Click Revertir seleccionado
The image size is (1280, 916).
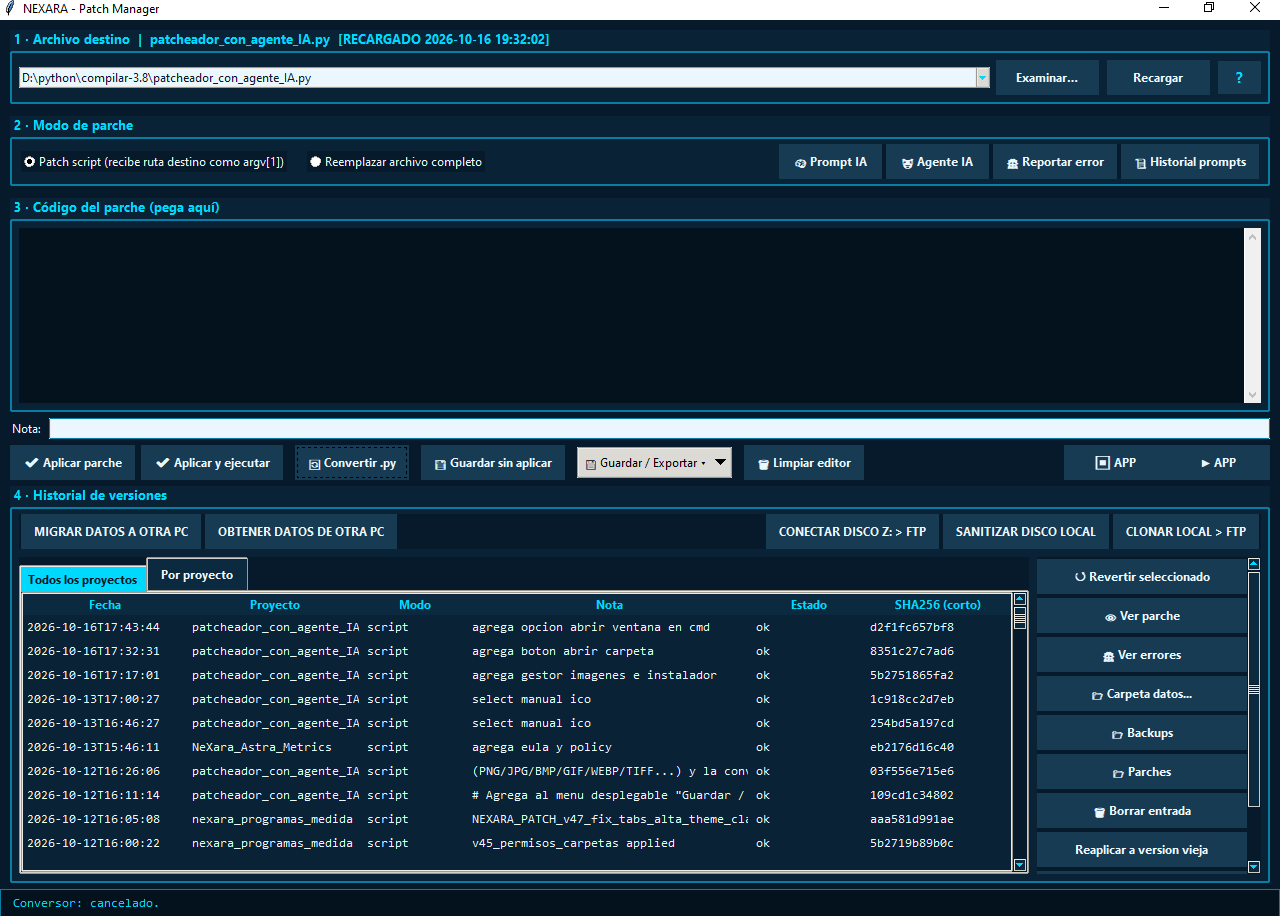[1142, 577]
